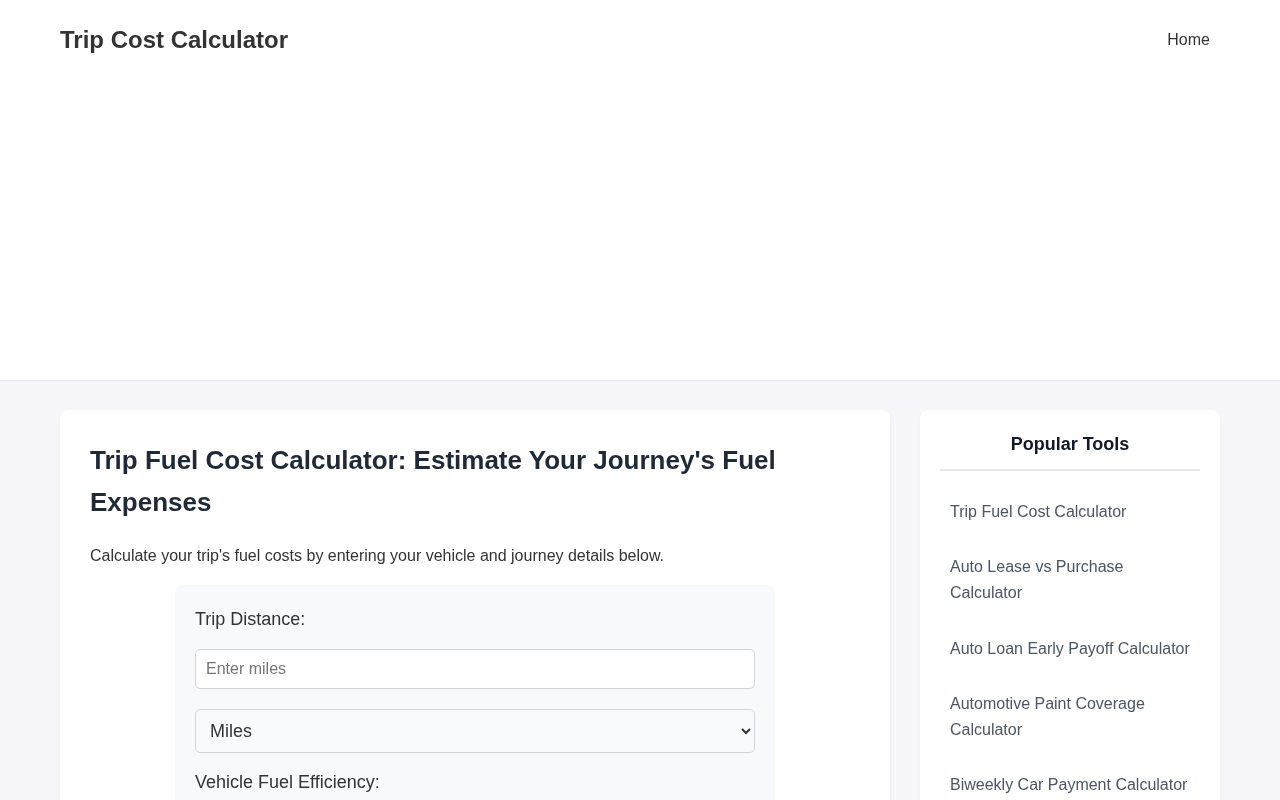1280x800 pixels.
Task: Click the paragraph about calculating fuel costs
Action: 377,556
